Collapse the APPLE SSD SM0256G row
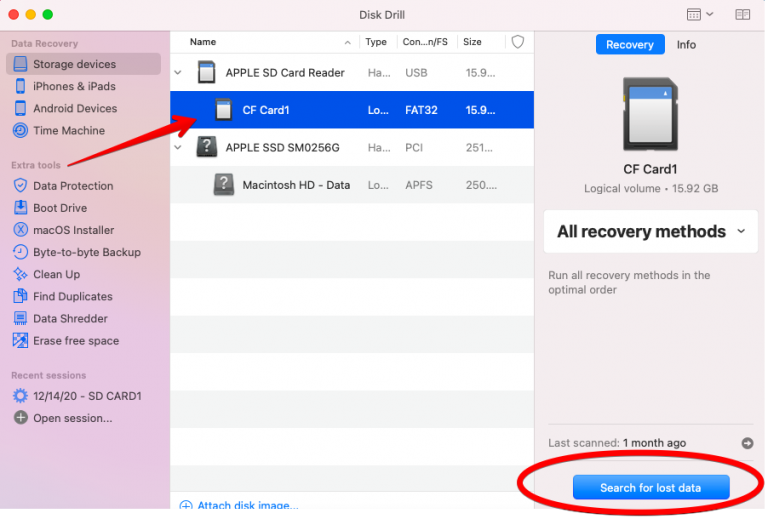768x519 pixels. click(178, 147)
